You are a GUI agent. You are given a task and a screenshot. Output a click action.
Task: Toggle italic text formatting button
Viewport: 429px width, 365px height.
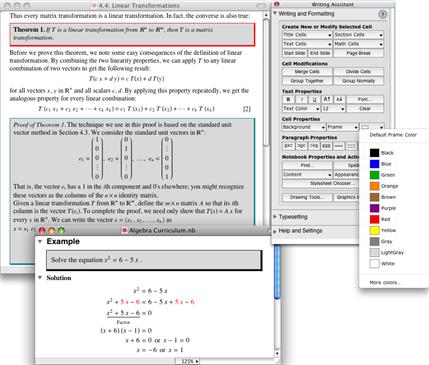301,99
